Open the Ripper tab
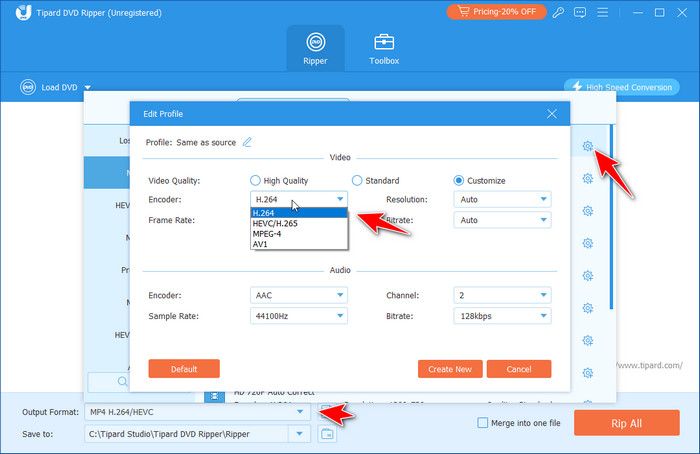 click(315, 49)
